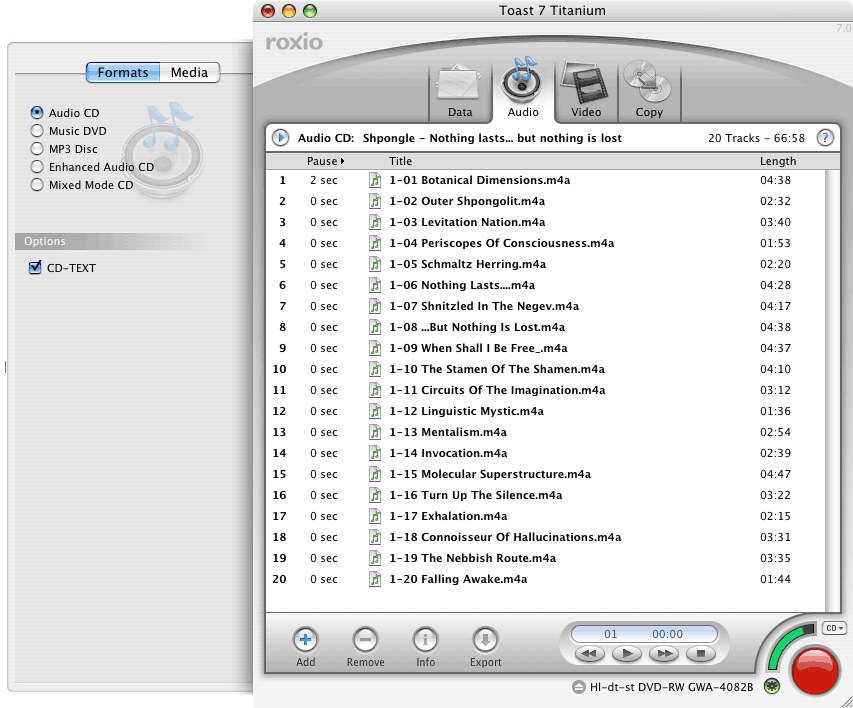The width and height of the screenshot is (853, 708).
Task: Click the file icon of Botanical Dimensions
Action: click(375, 180)
